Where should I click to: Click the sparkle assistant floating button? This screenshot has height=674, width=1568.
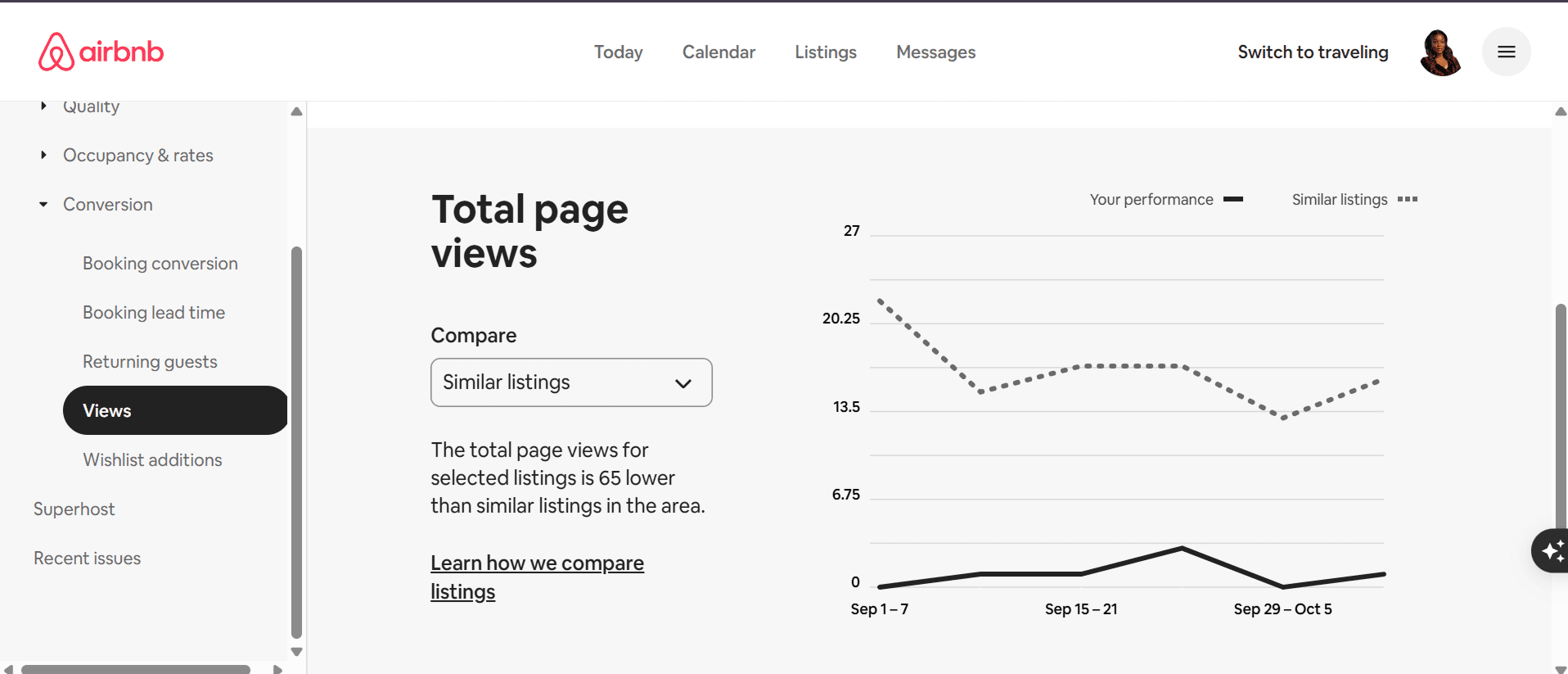1552,550
